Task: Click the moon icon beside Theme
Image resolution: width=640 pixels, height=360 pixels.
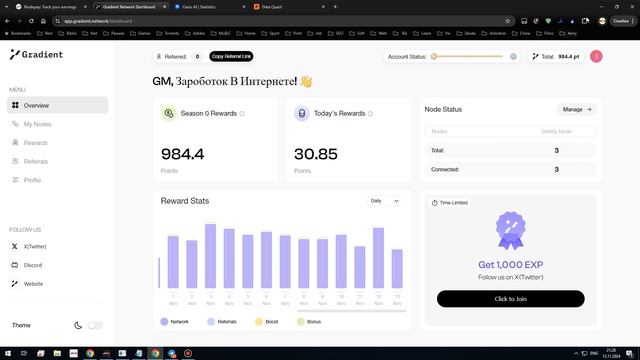Action: 78,325
